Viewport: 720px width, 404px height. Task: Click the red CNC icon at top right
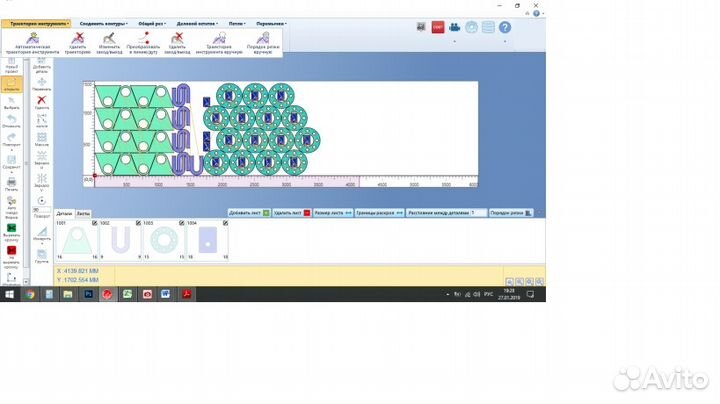pyautogui.click(x=438, y=27)
